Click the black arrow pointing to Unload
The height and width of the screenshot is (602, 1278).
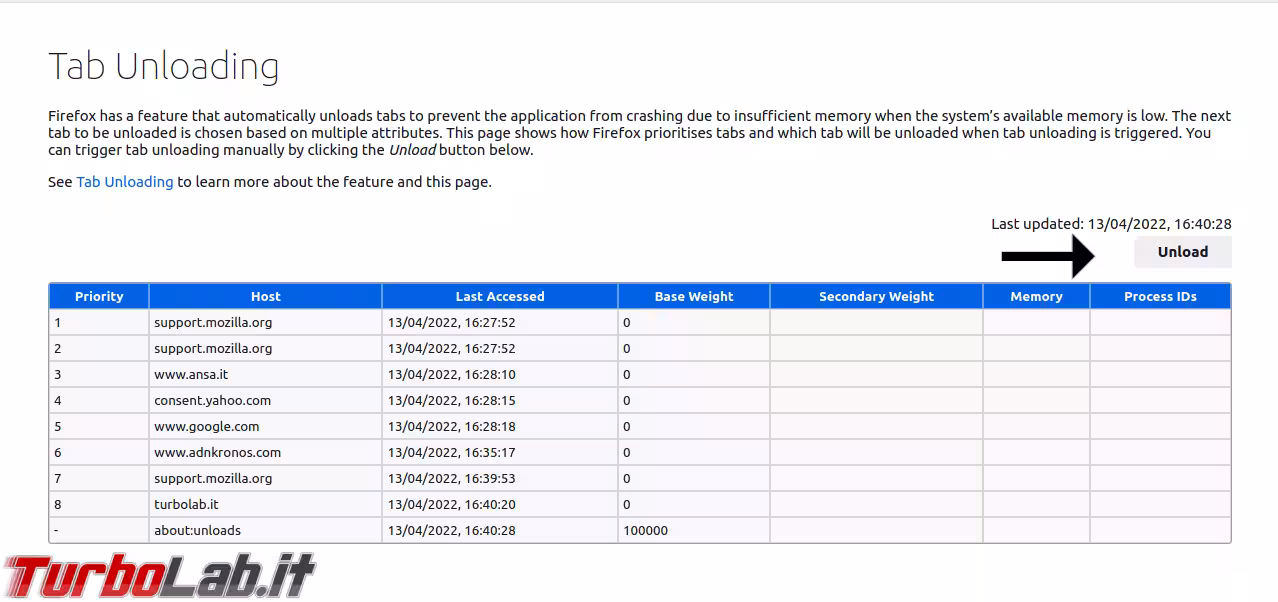point(1047,256)
